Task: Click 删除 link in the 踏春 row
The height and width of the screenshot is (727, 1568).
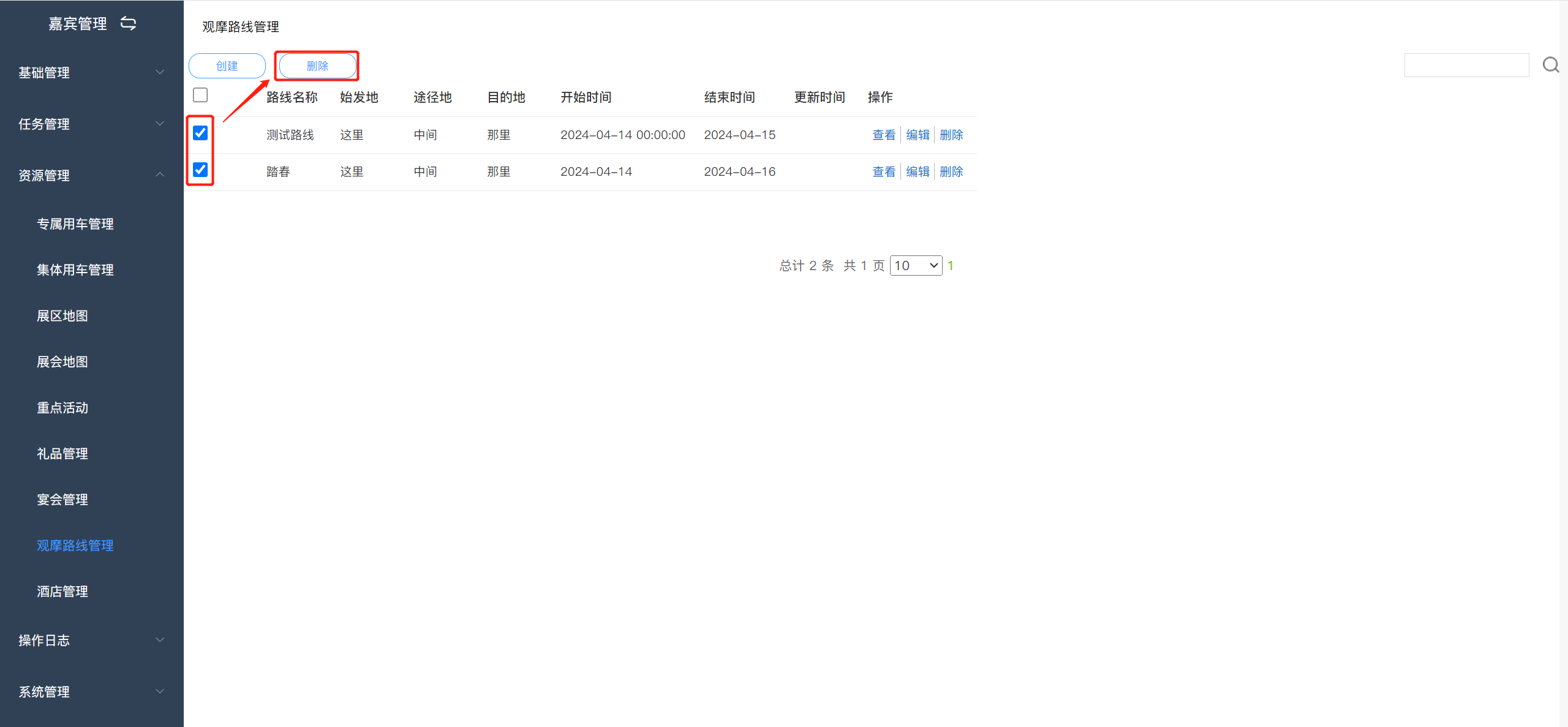Action: pyautogui.click(x=951, y=171)
